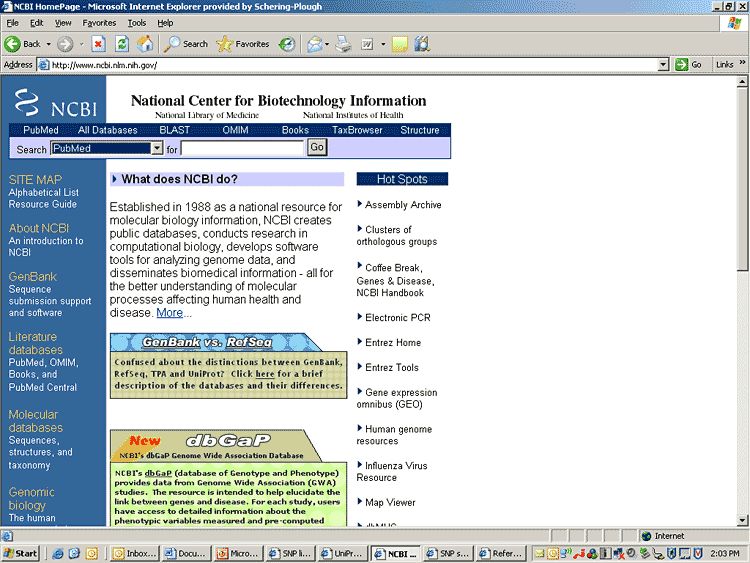Open Back button history dropdown arrow
Screen dimensions: 750x563
(x=48, y=44)
